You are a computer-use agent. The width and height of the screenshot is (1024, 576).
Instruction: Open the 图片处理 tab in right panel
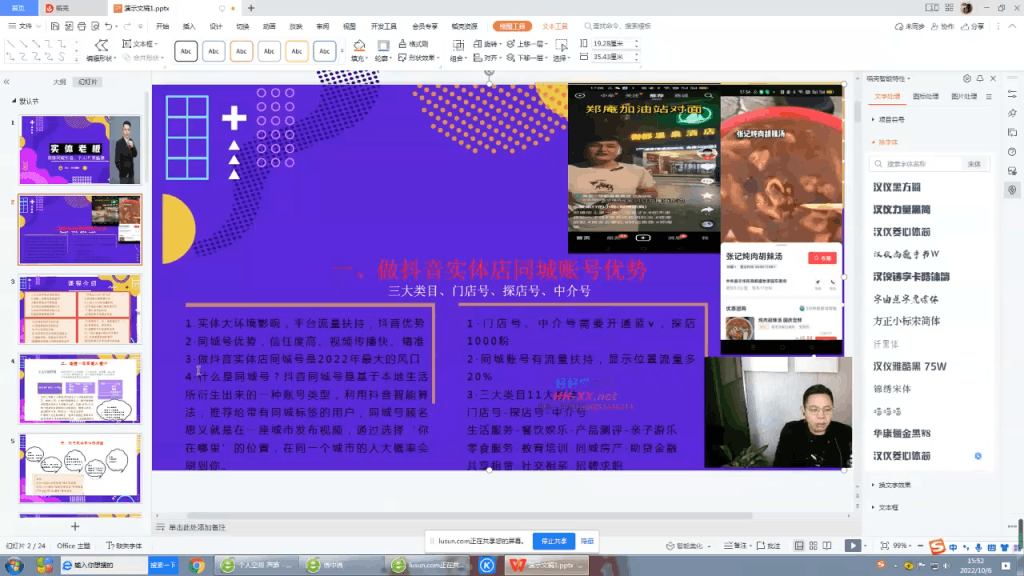click(x=964, y=96)
